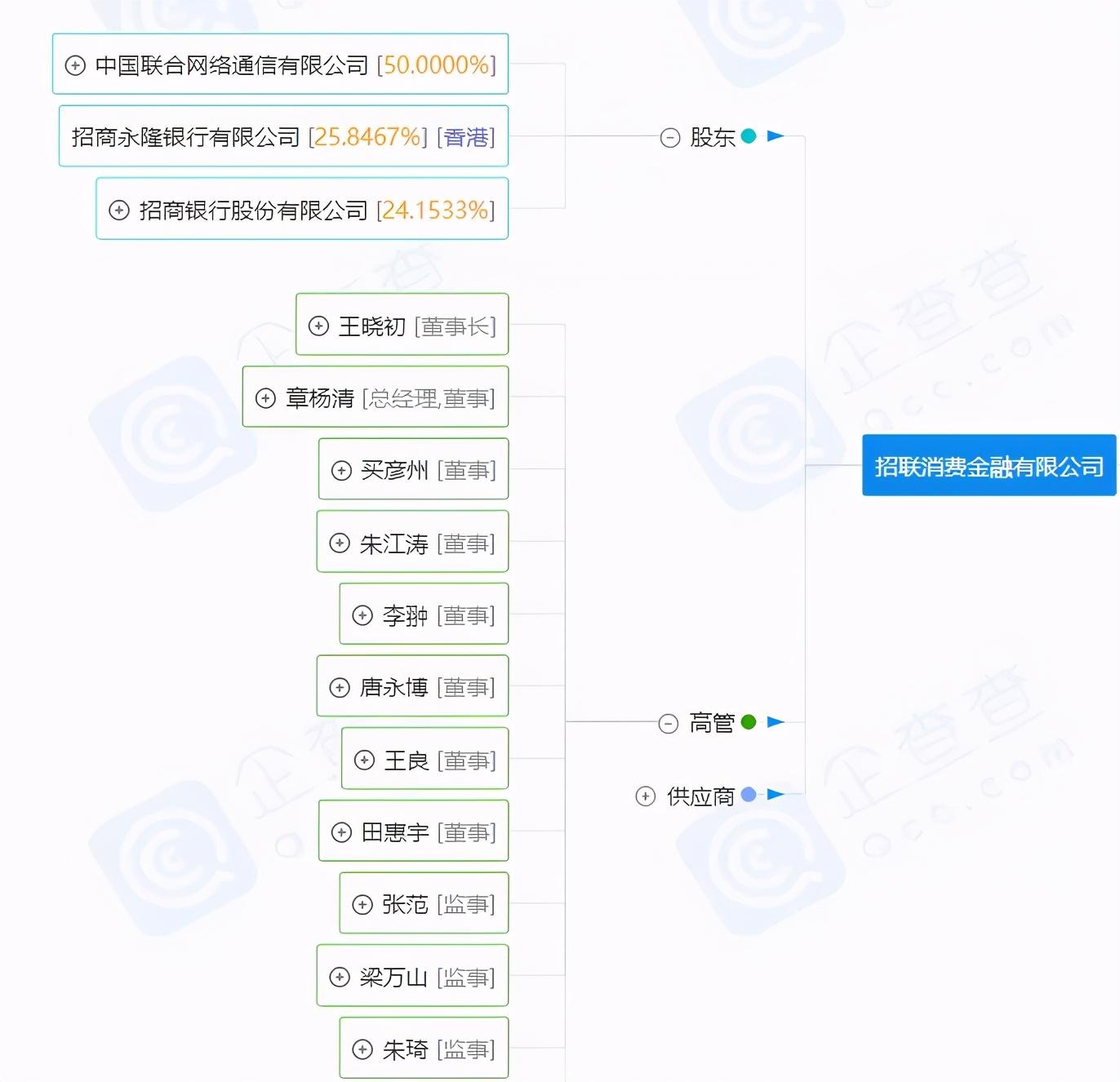Expand the 招商银行股份有限公司 shareholder node
Screen dimensions: 1120x1082
[x=119, y=211]
